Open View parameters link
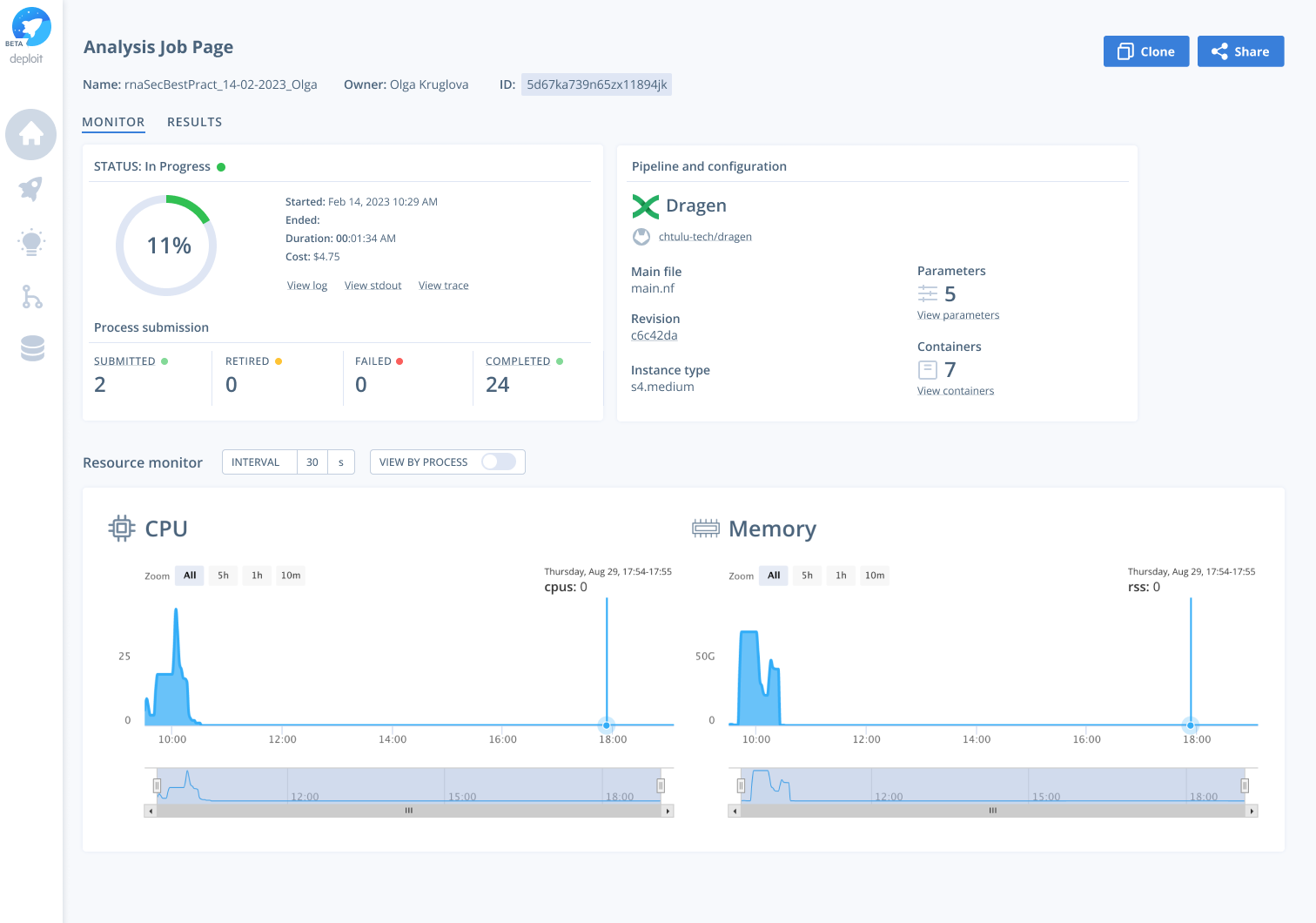The height and width of the screenshot is (923, 1316). point(958,315)
